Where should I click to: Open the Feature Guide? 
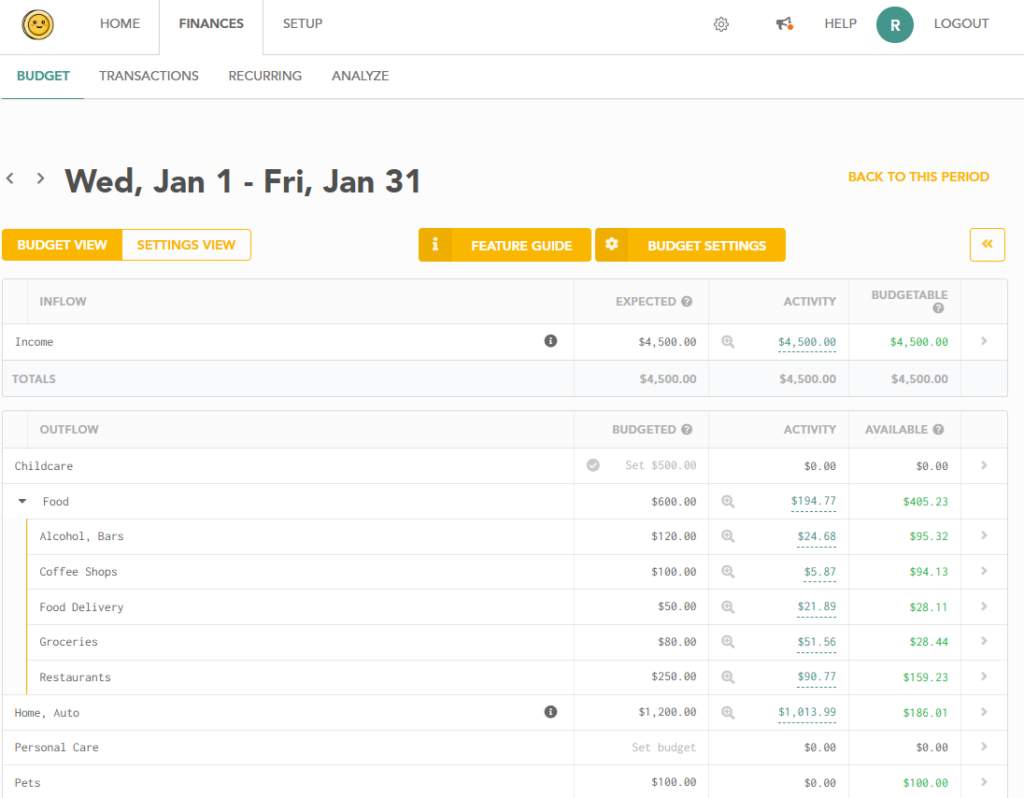click(504, 244)
